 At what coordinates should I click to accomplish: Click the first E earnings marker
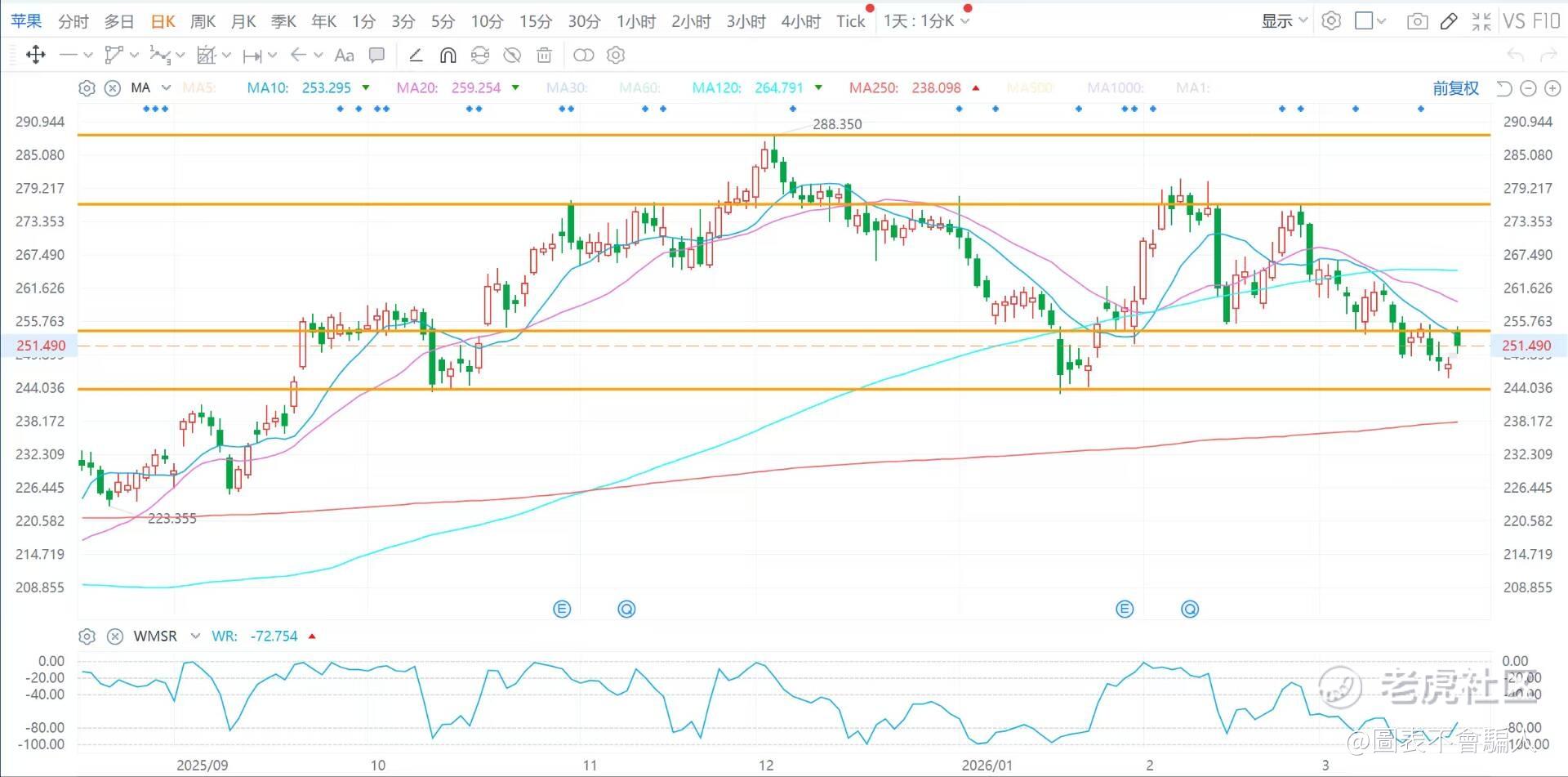(x=562, y=609)
